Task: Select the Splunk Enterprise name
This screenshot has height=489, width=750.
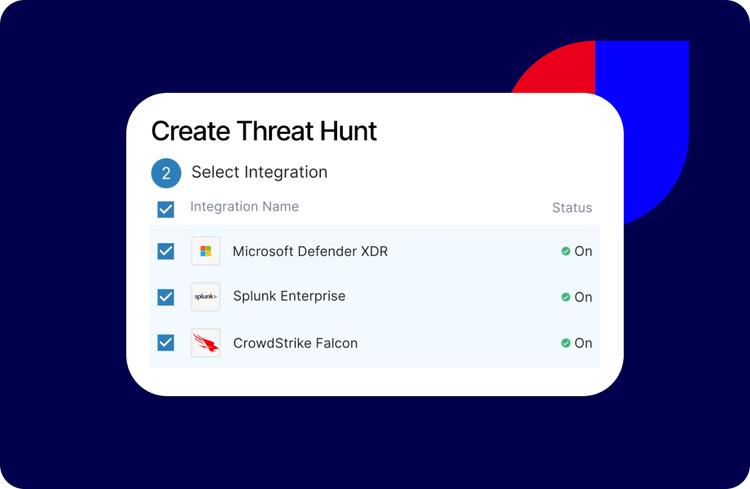Action: pos(289,296)
